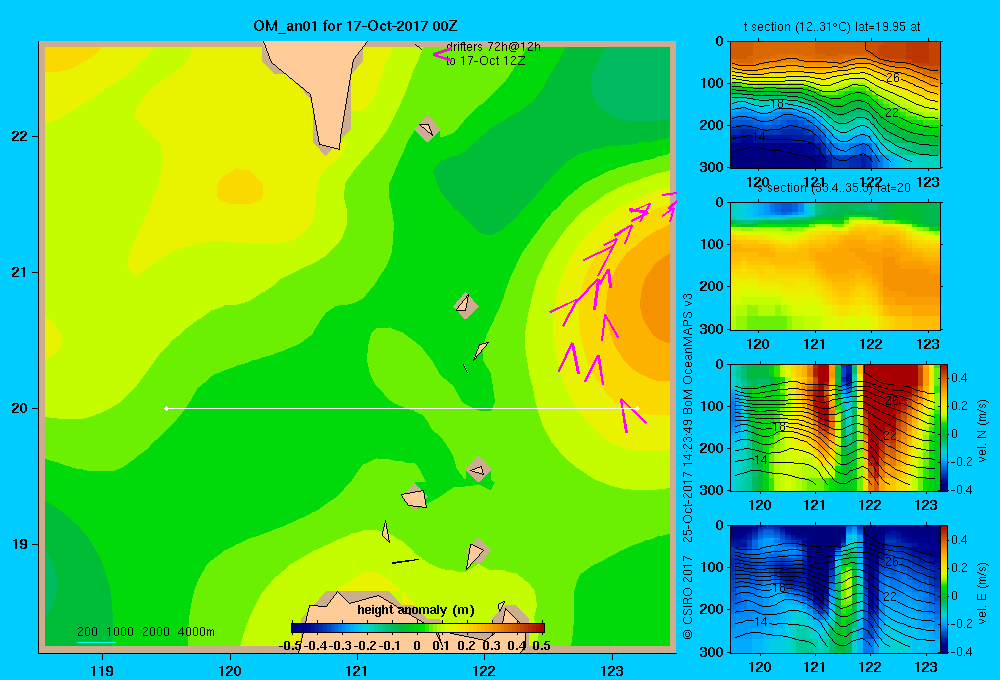Click the "vel. N (m/s)" axis label
The image size is (1000, 680).
point(982,431)
